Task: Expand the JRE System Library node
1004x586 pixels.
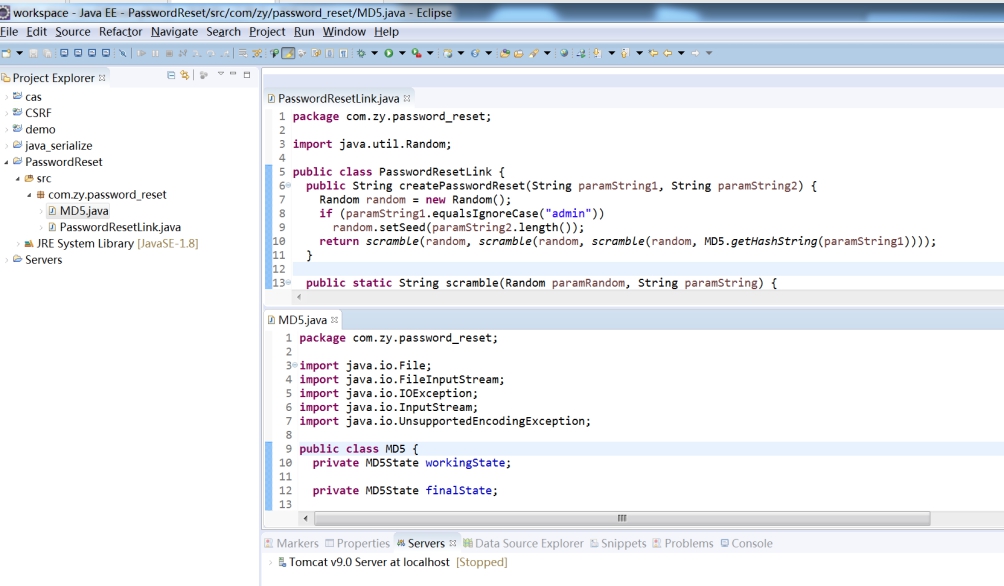Action: tap(18, 243)
